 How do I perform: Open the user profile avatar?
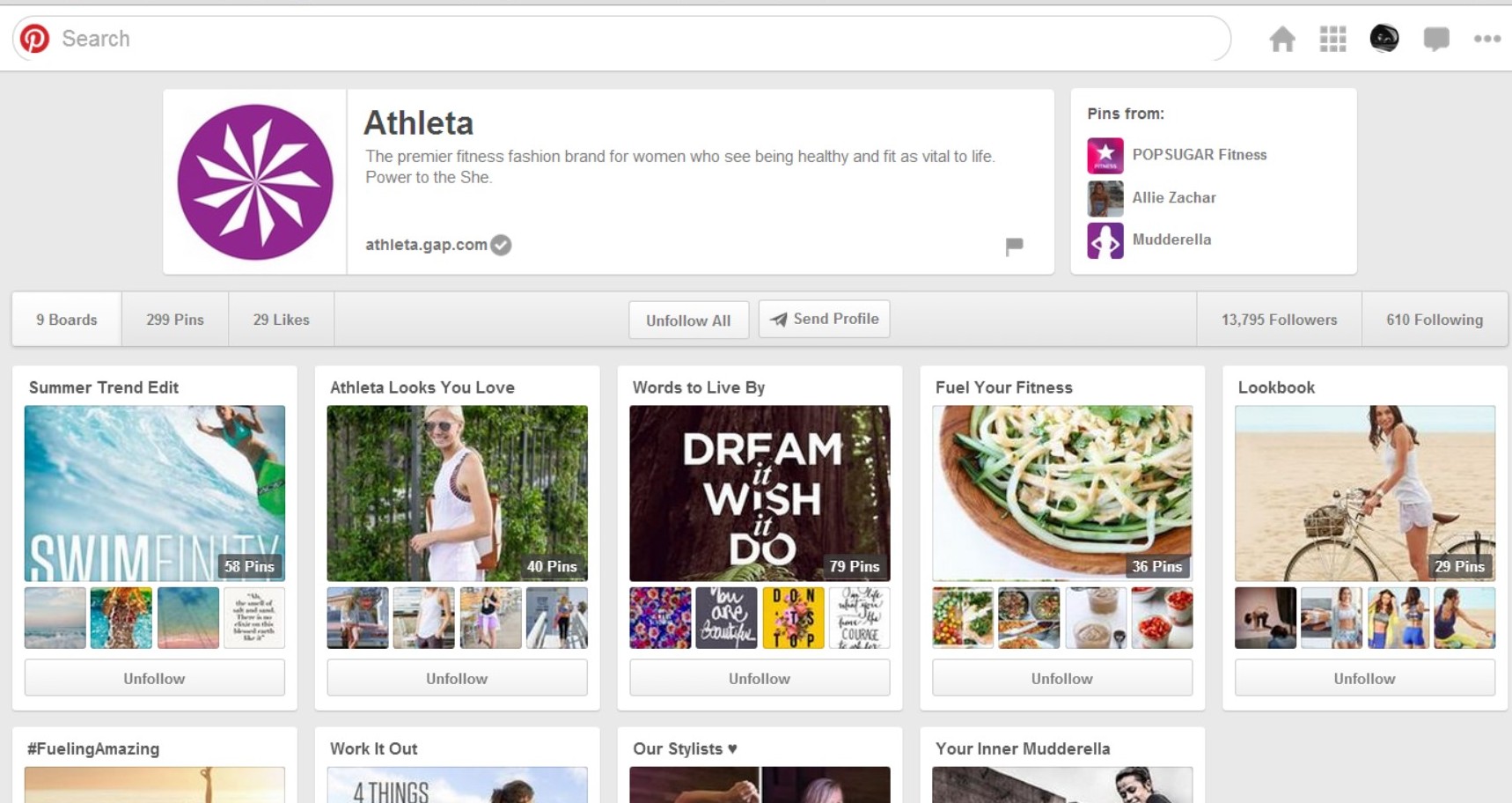[x=1384, y=39]
